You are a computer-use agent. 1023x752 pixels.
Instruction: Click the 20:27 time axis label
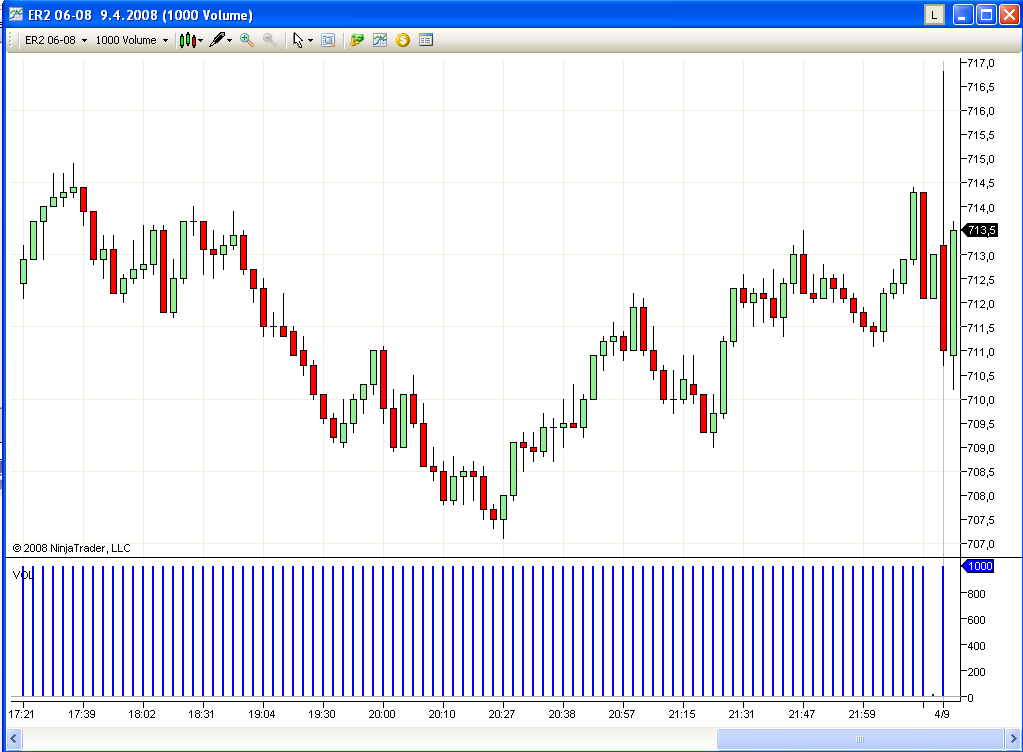click(x=502, y=714)
